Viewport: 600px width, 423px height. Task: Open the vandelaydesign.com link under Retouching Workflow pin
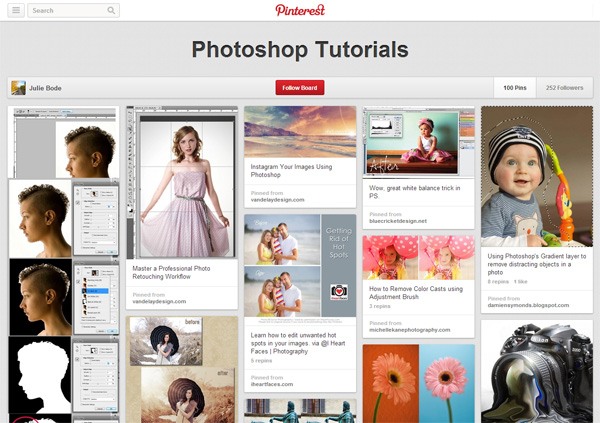tap(159, 302)
